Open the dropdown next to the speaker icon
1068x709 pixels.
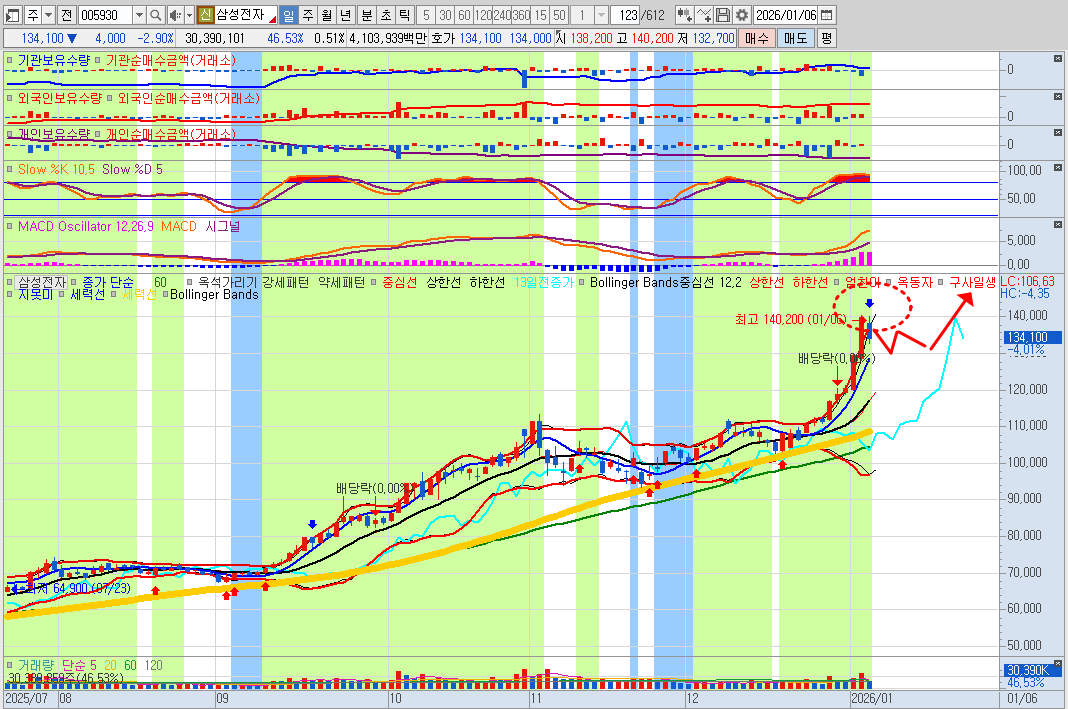pos(188,15)
